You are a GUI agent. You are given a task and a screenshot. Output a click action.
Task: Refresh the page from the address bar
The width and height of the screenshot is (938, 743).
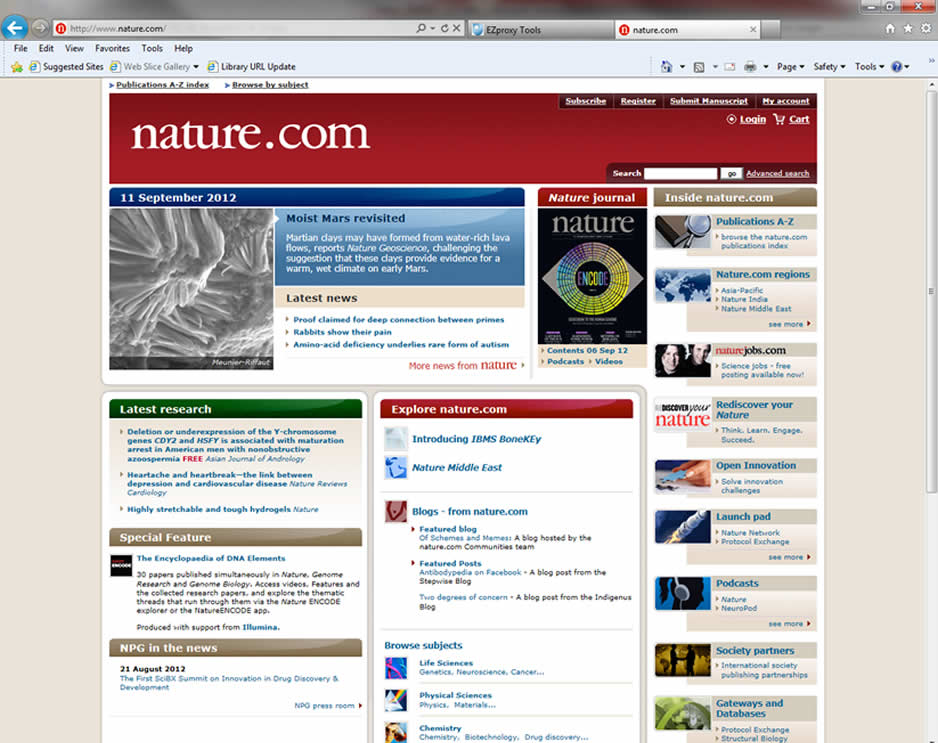pyautogui.click(x=444, y=28)
